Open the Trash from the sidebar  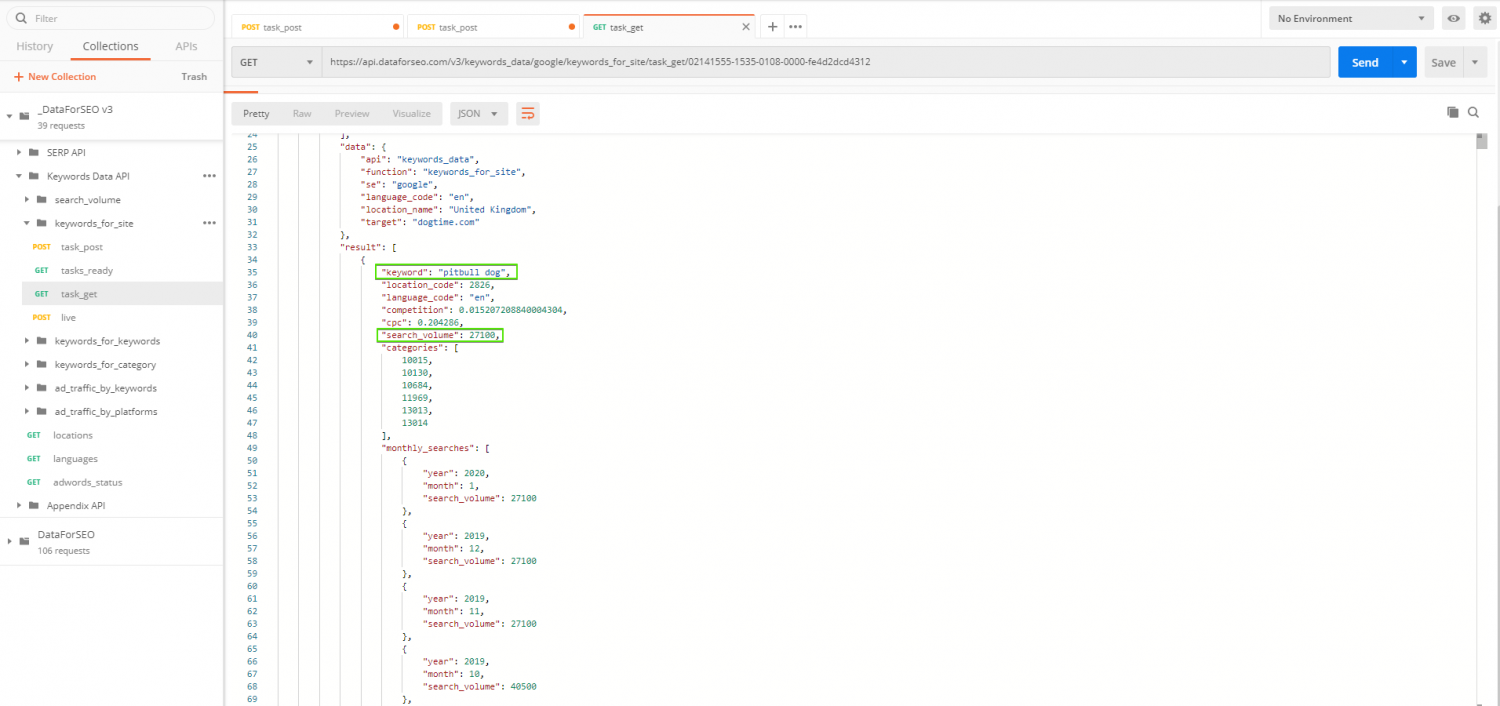coord(194,76)
